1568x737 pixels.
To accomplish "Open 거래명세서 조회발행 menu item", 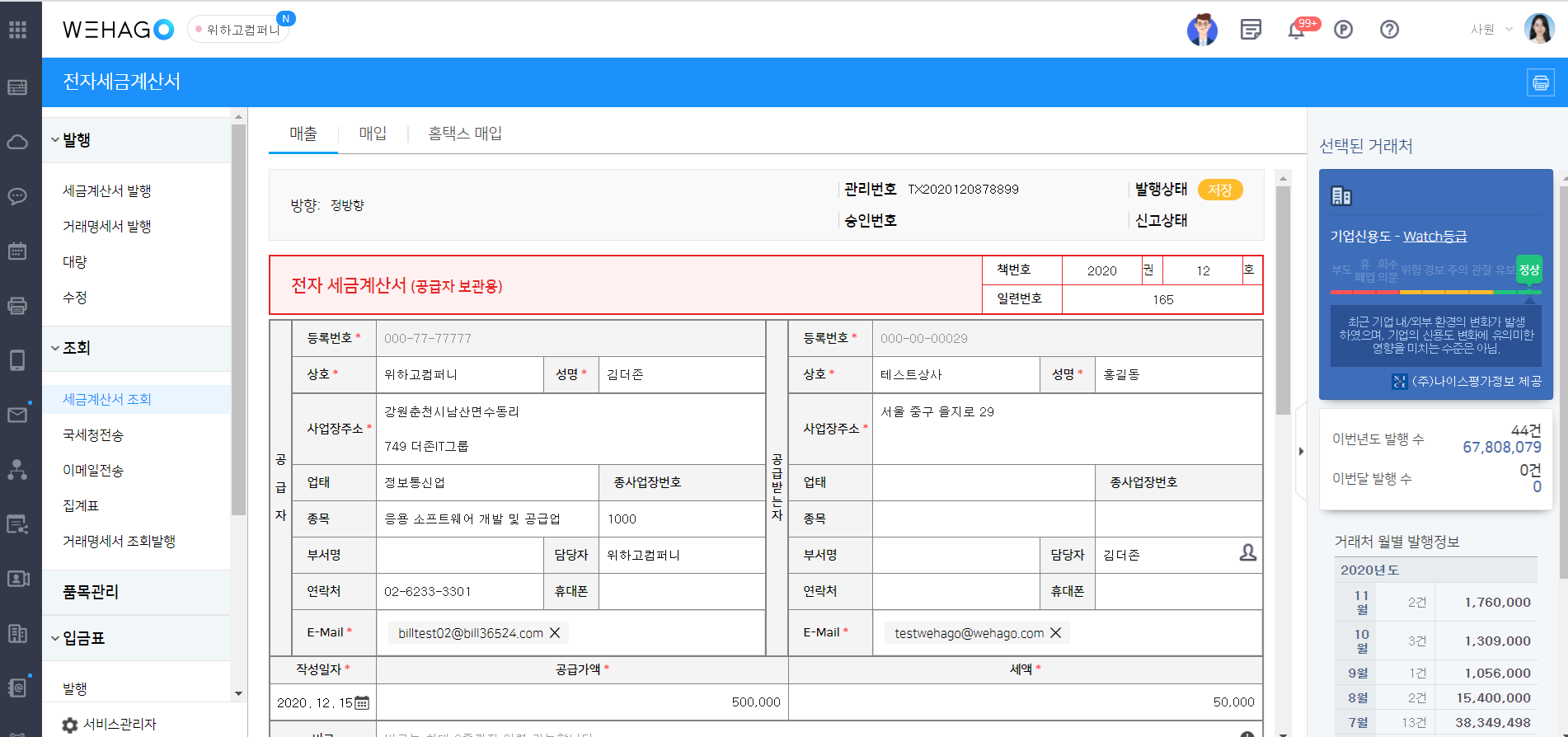I will pos(120,542).
